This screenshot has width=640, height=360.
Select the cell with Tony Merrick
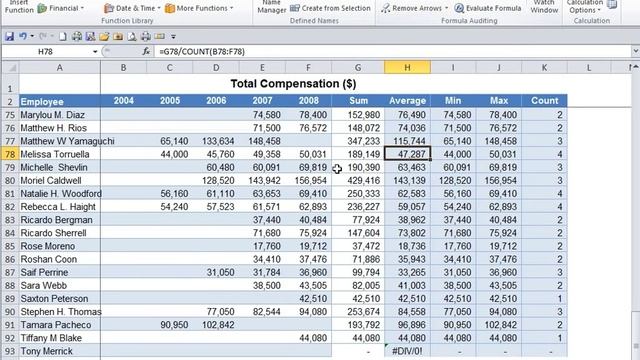(x=60, y=351)
